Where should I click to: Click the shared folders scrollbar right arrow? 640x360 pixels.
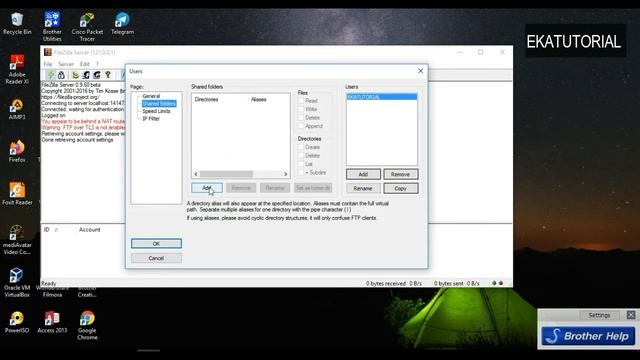285,174
